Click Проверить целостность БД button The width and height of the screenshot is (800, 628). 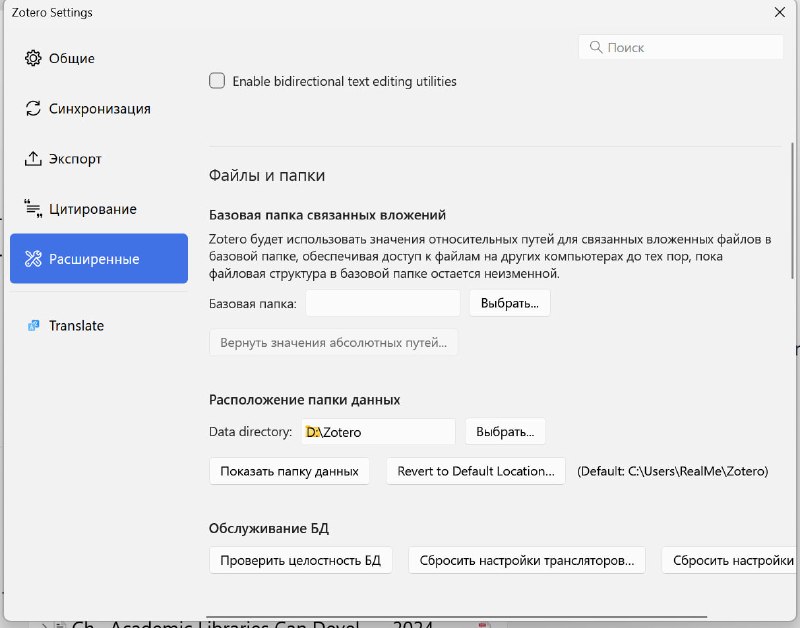(301, 560)
